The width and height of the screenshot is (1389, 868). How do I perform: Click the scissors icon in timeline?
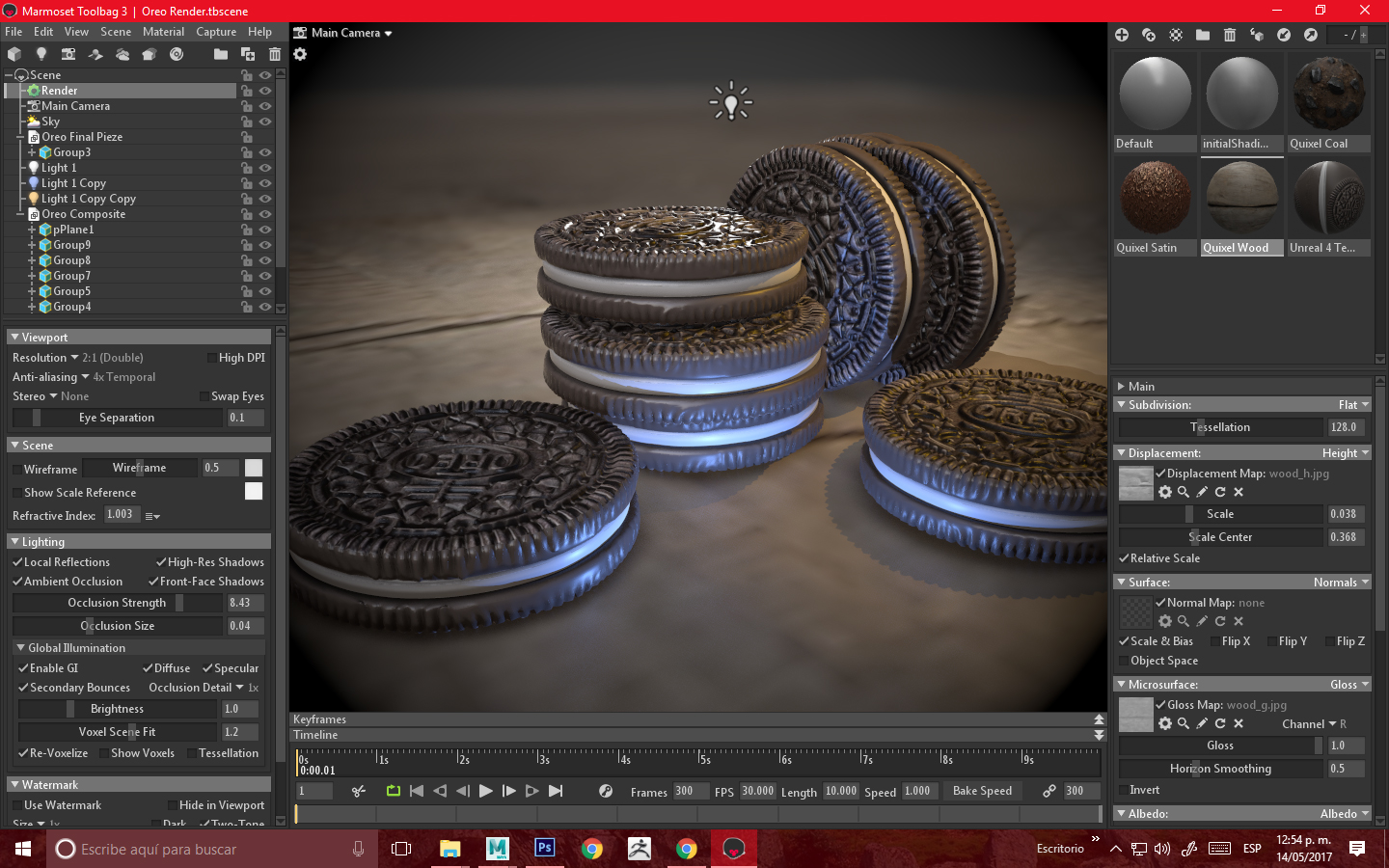click(359, 791)
